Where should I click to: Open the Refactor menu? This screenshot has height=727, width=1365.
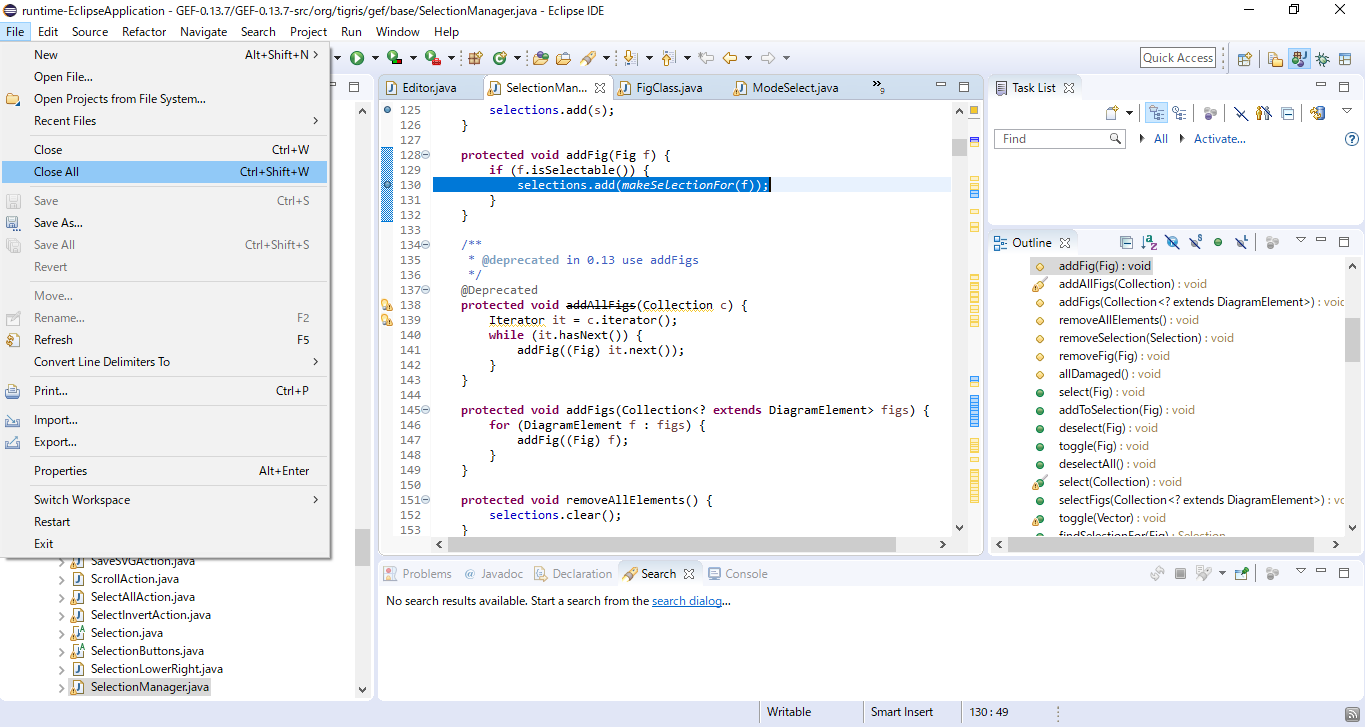[144, 32]
